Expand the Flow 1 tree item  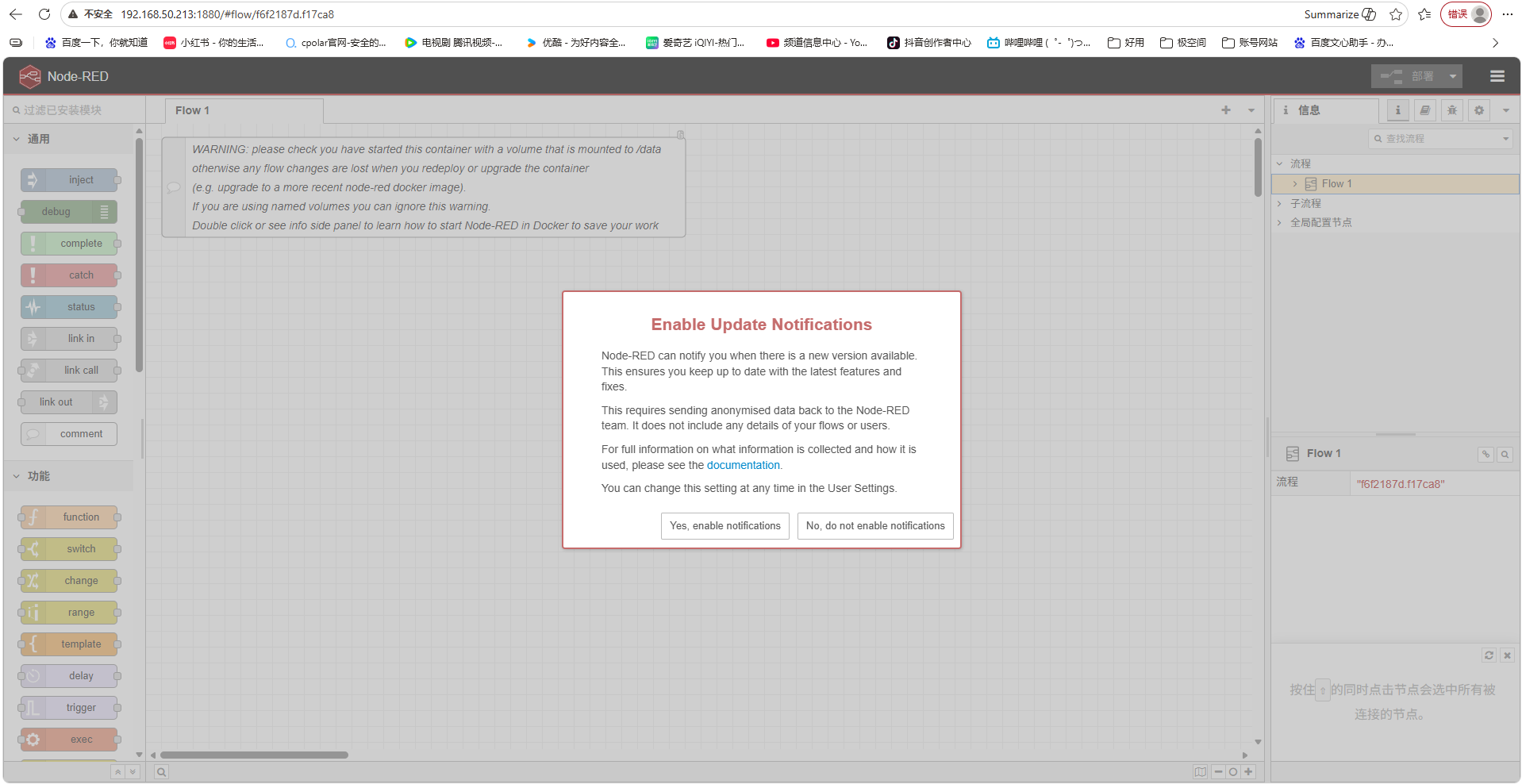pos(1295,184)
